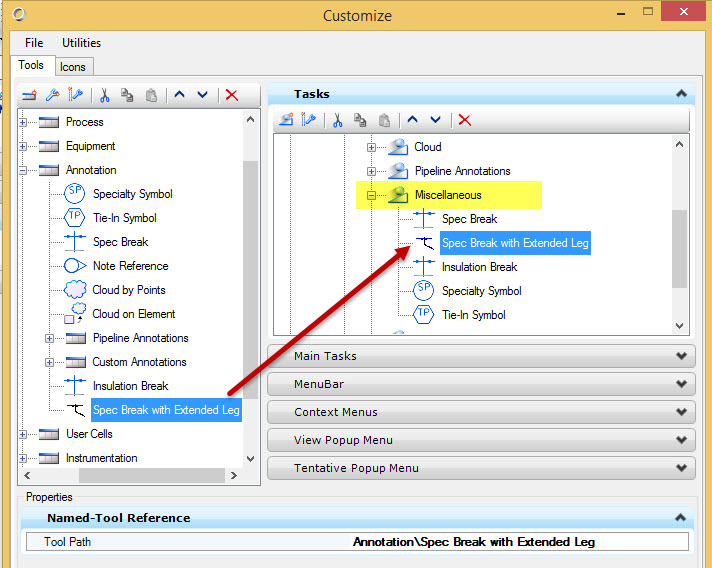
Task: Expand the View Popup Menu section
Action: 481,440
